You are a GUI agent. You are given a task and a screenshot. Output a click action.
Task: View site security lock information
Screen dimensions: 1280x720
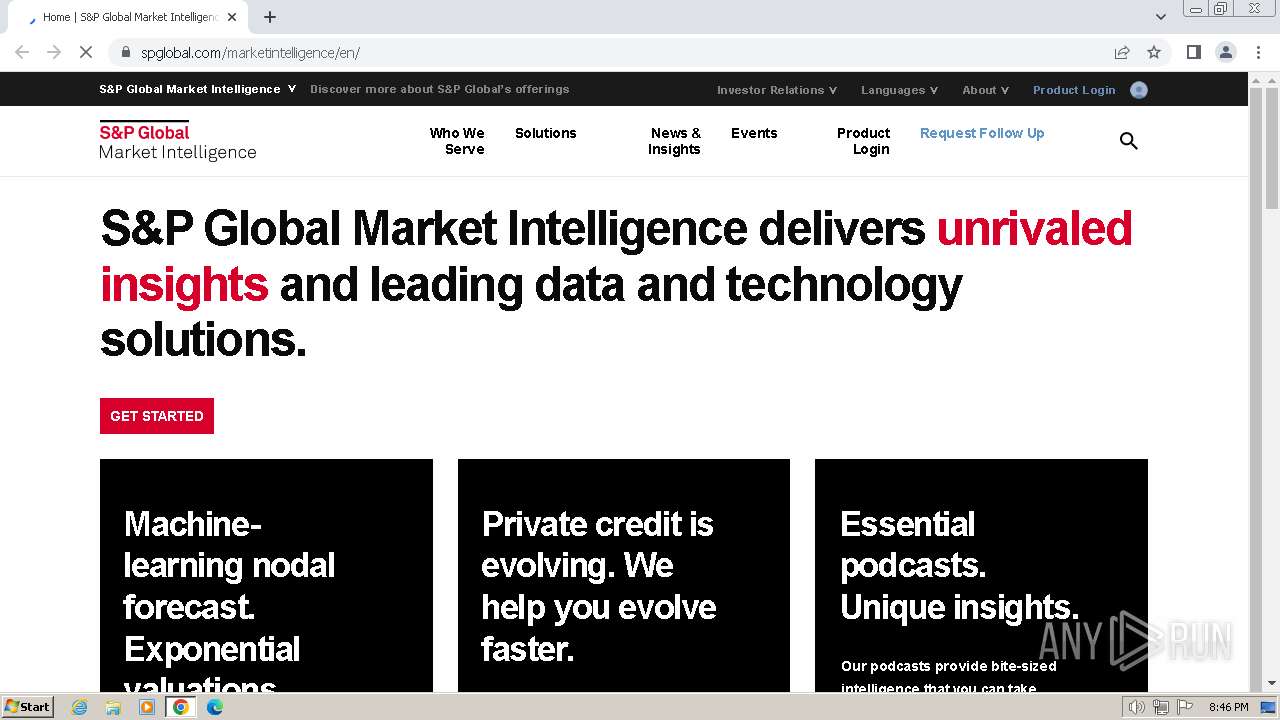coord(126,52)
